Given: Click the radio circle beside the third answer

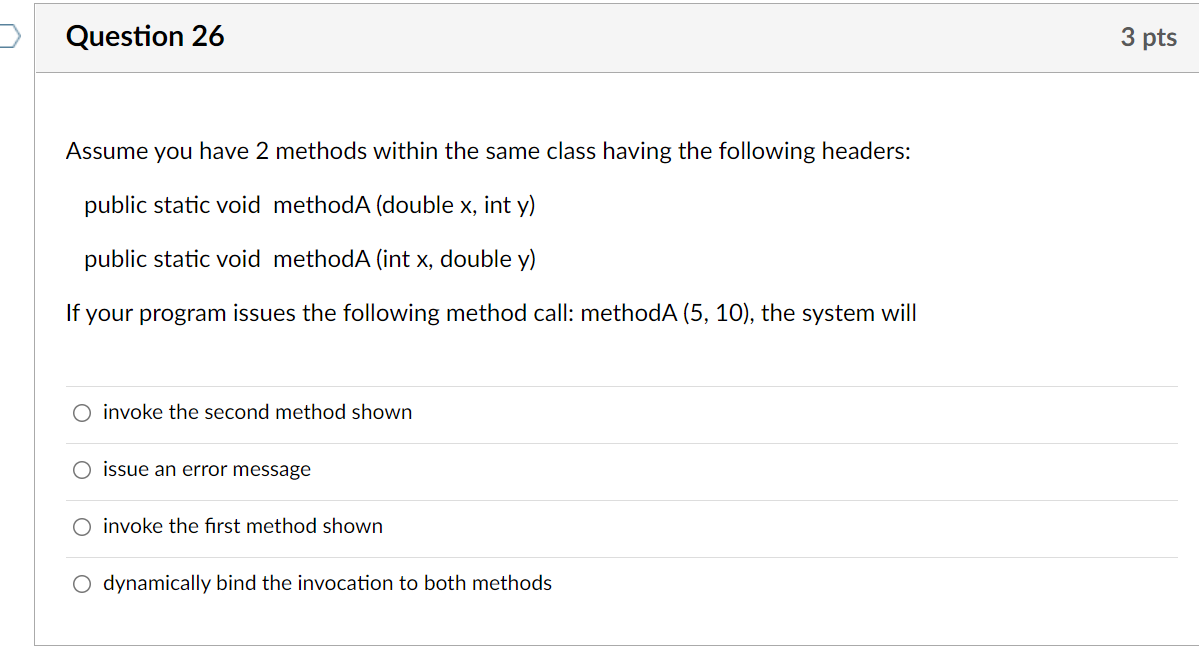Looking at the screenshot, I should [x=81, y=526].
